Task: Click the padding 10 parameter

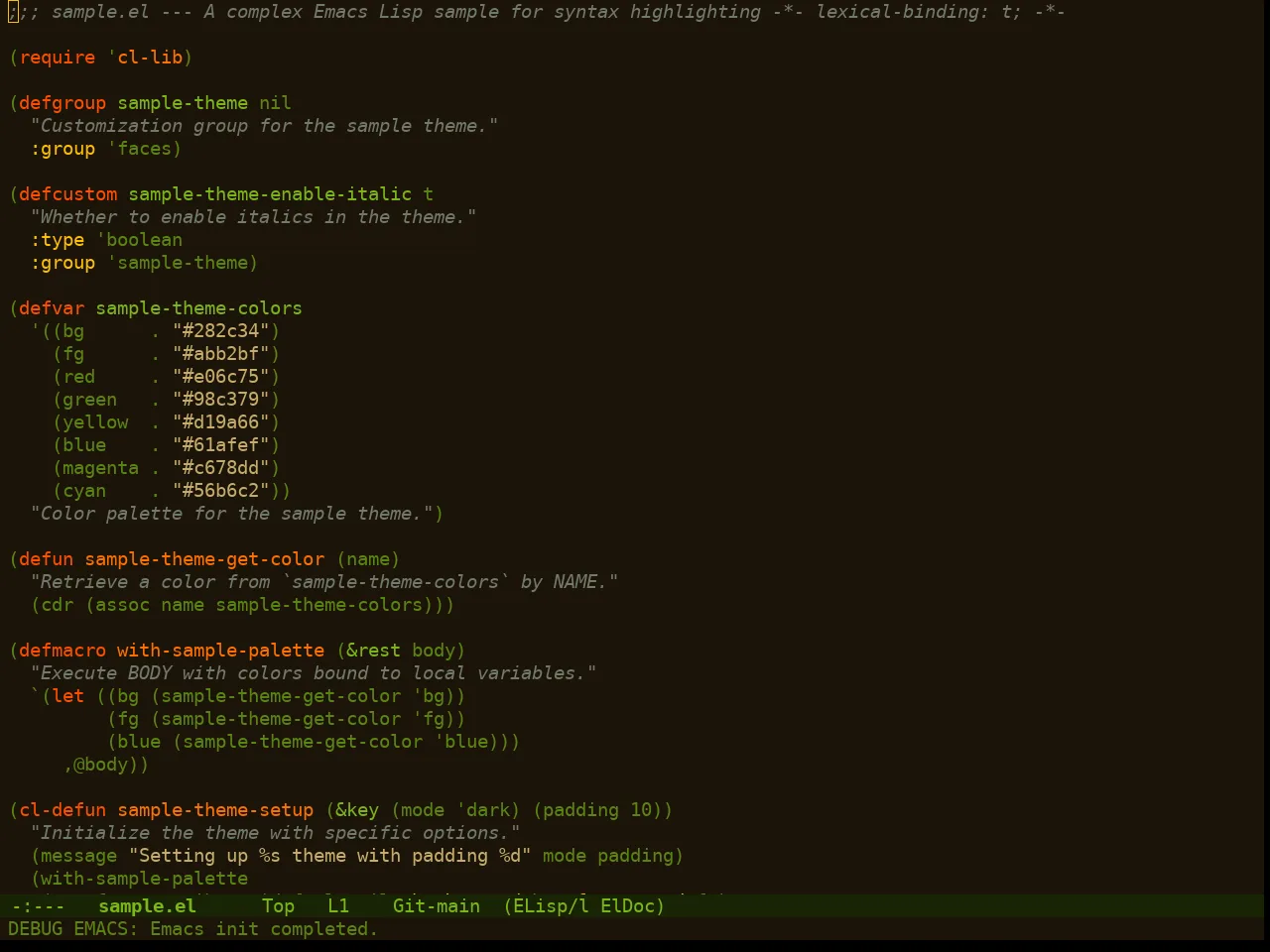Action: point(602,810)
